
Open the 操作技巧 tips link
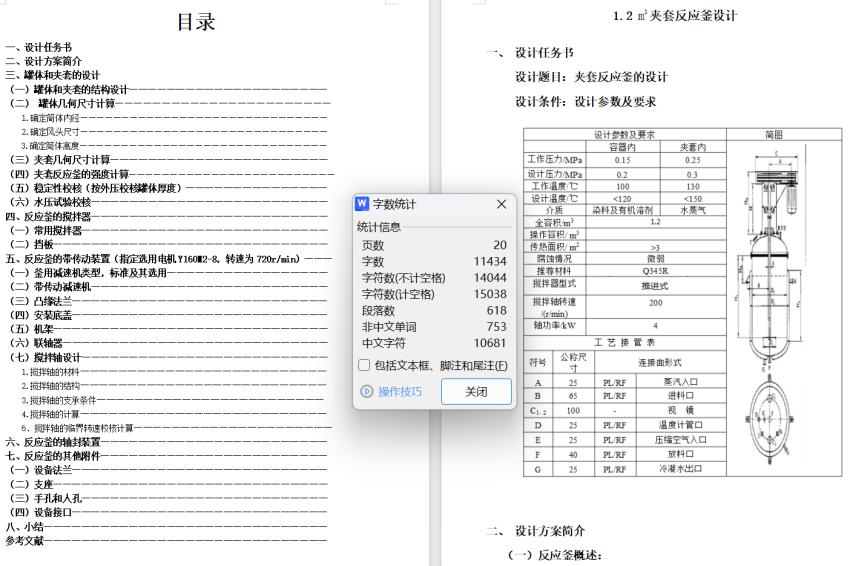400,391
